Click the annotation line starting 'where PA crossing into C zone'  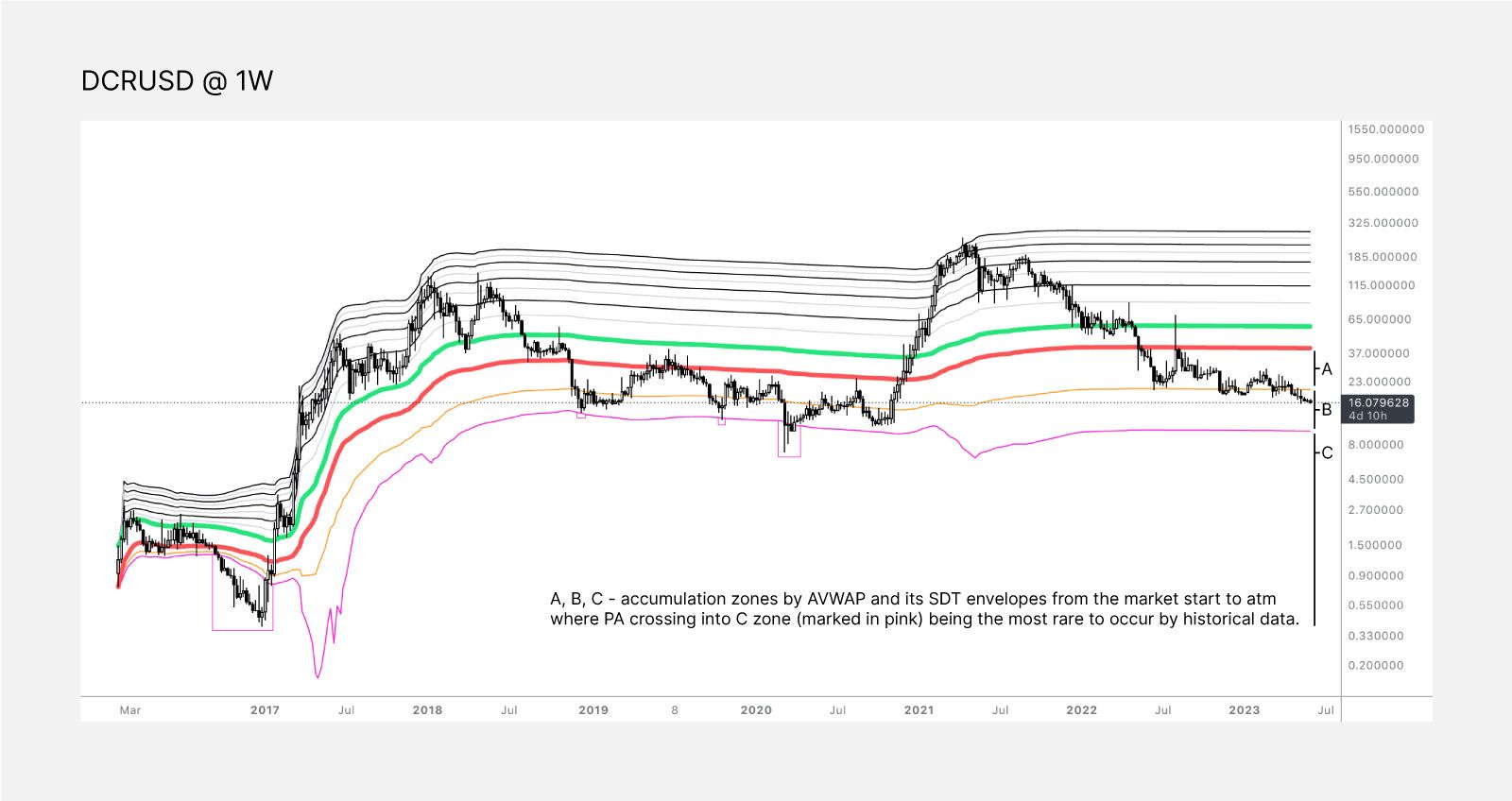(x=925, y=620)
